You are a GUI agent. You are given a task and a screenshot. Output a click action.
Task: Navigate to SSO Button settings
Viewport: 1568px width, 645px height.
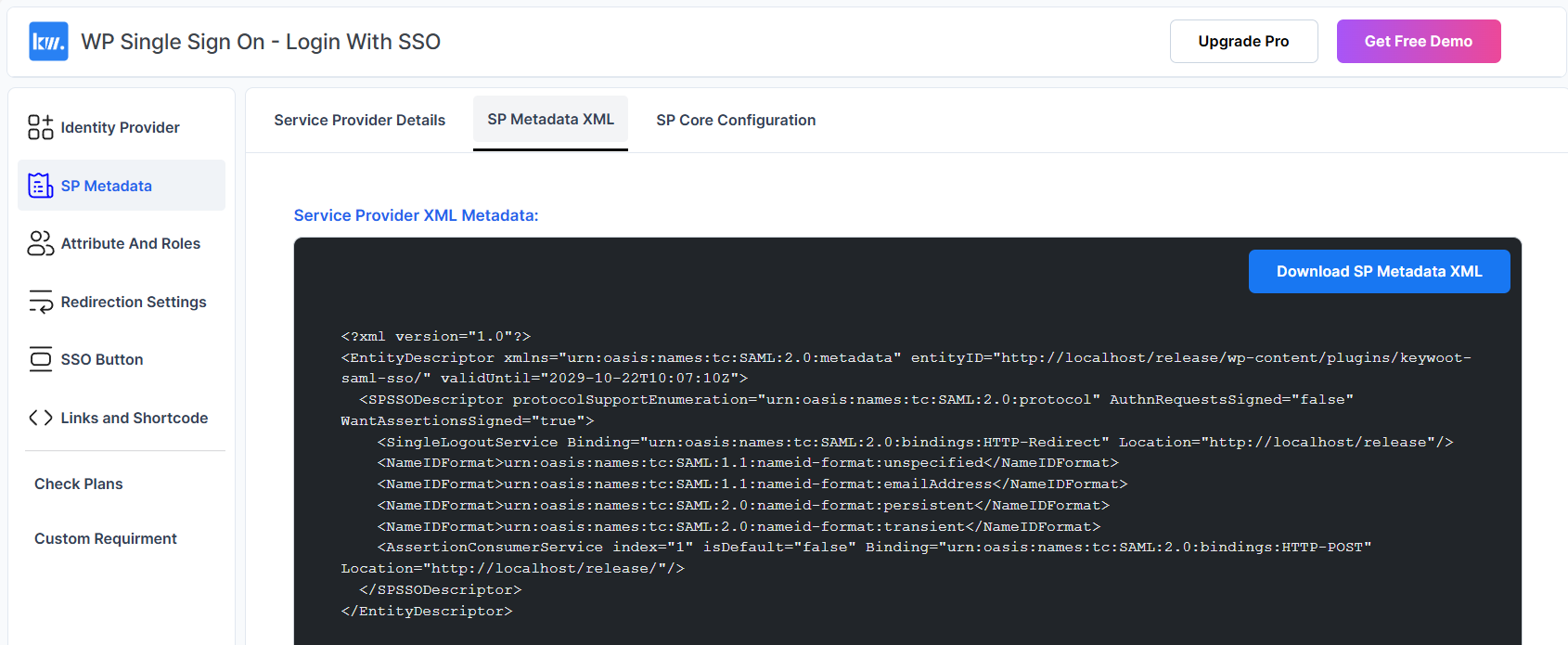coord(122,359)
